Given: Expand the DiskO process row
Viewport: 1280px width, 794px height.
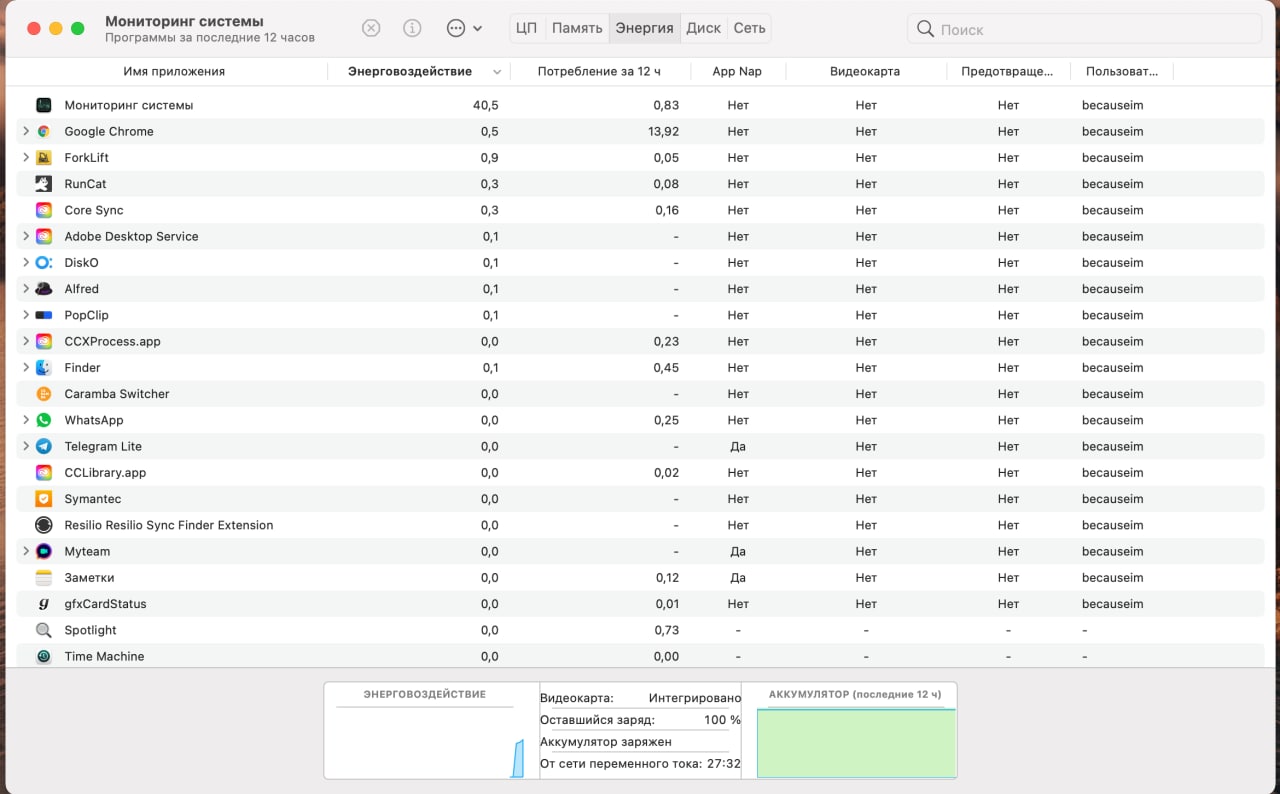Looking at the screenshot, I should pos(26,263).
